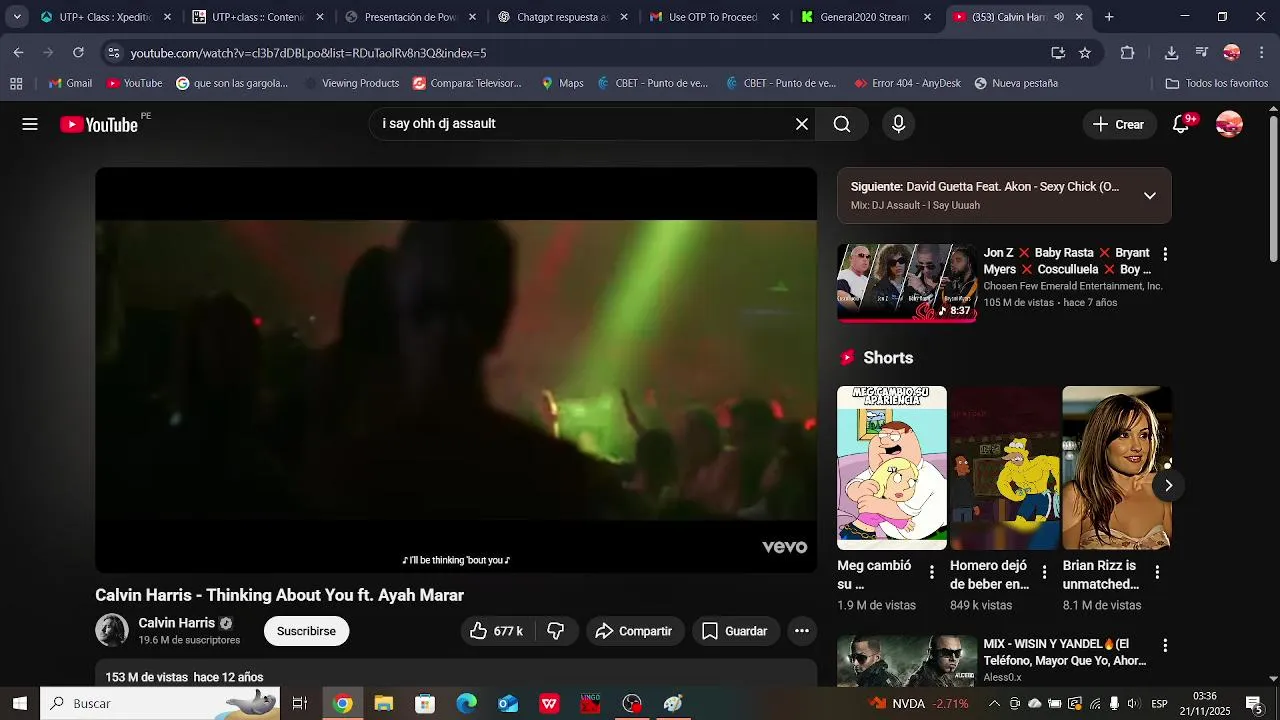Screen dimensions: 1280x720
Task: Run search with the magnifier button
Action: coord(842,124)
